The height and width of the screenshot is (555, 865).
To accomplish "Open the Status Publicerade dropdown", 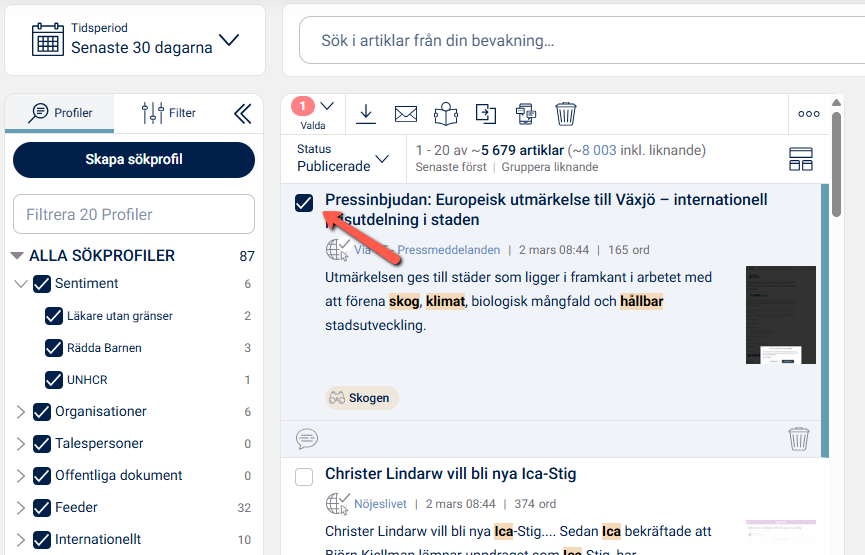I will point(343,158).
